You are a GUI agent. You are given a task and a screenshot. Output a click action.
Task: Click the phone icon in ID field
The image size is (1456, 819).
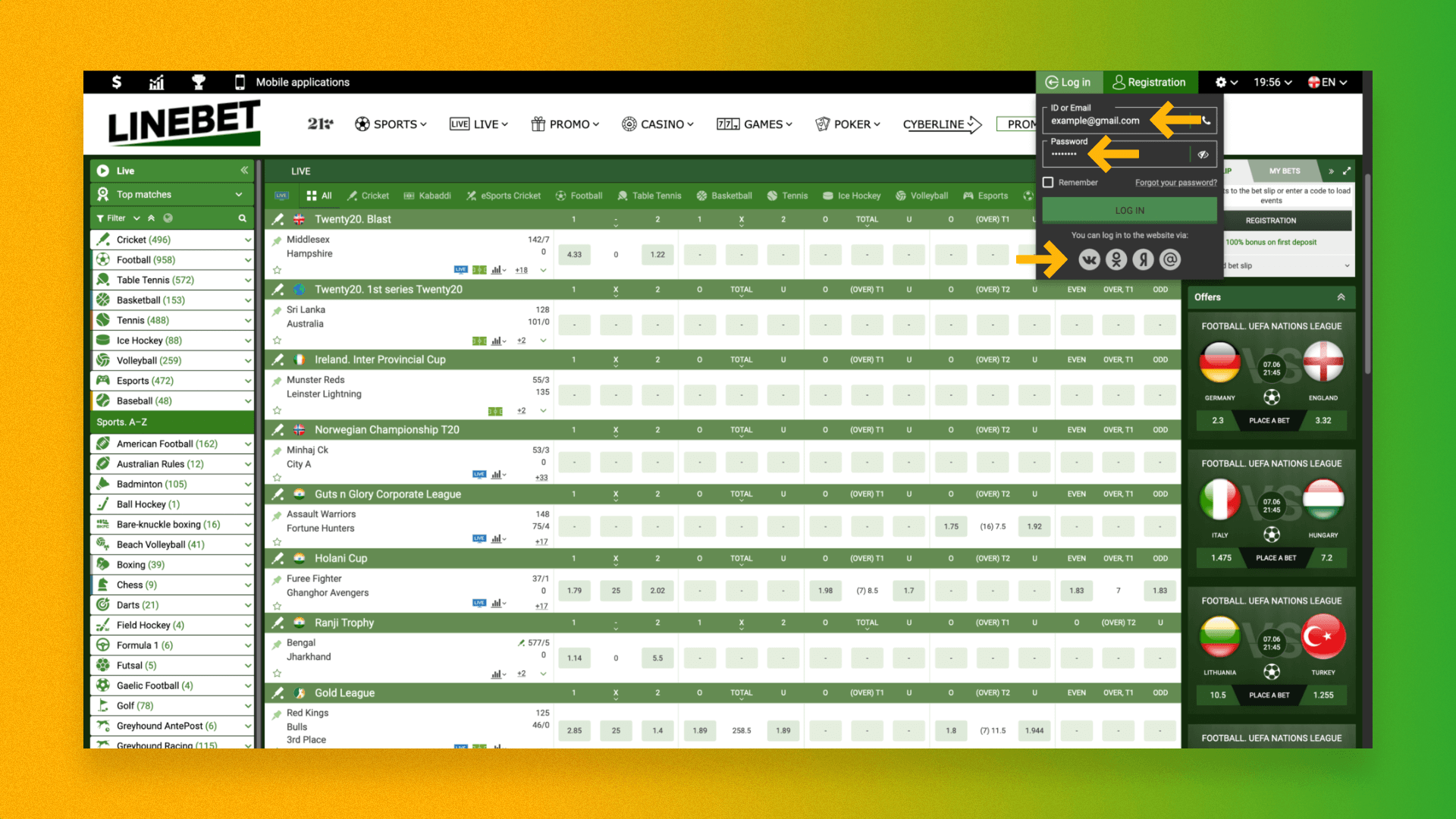[1206, 120]
